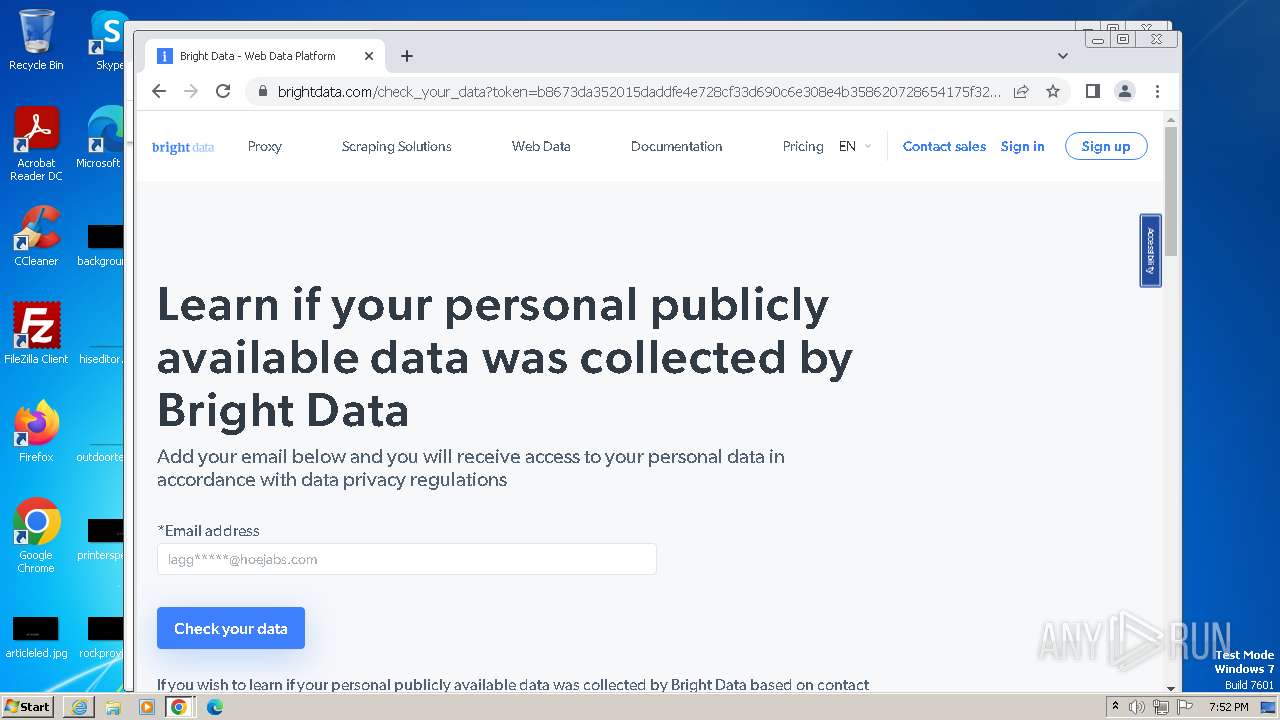This screenshot has width=1280, height=720.
Task: Go to the Pricing page
Action: pos(803,146)
